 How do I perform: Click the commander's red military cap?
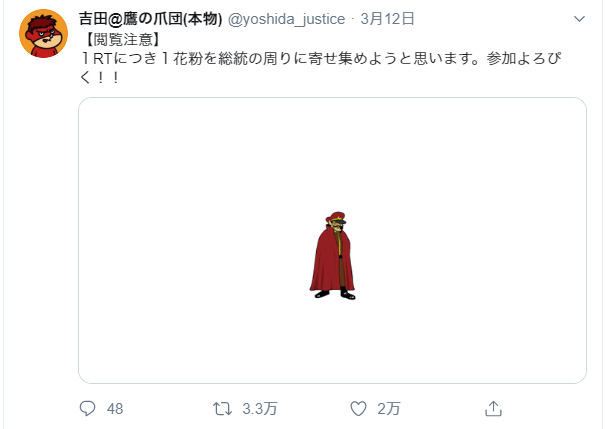(336, 218)
